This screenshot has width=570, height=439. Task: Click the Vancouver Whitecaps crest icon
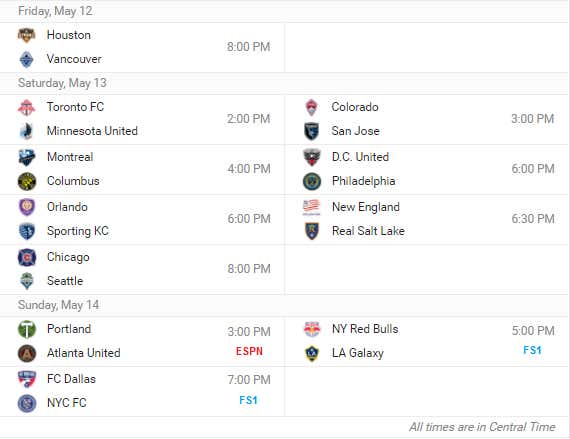[27, 60]
